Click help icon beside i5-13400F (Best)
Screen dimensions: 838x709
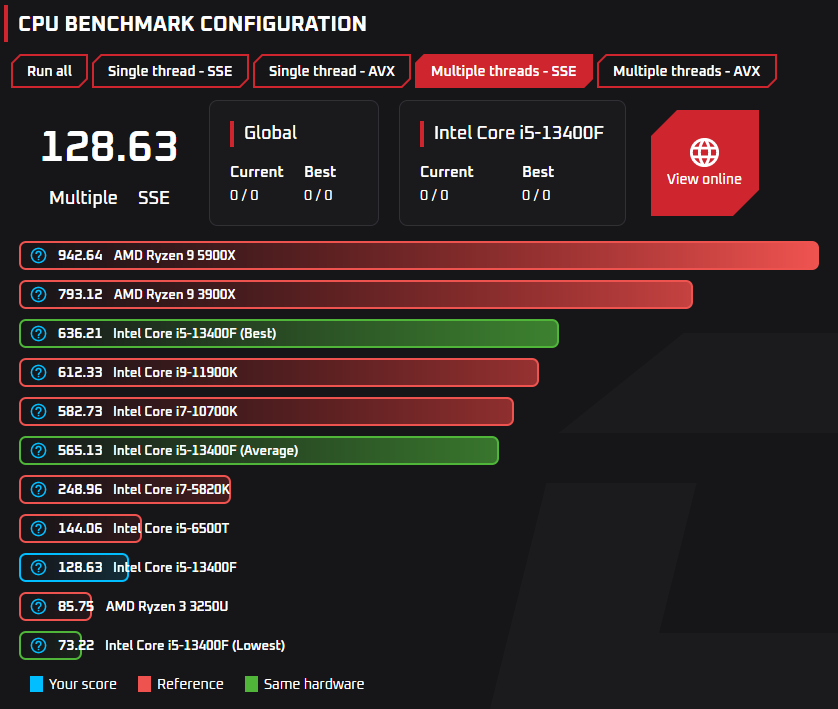[x=38, y=333]
